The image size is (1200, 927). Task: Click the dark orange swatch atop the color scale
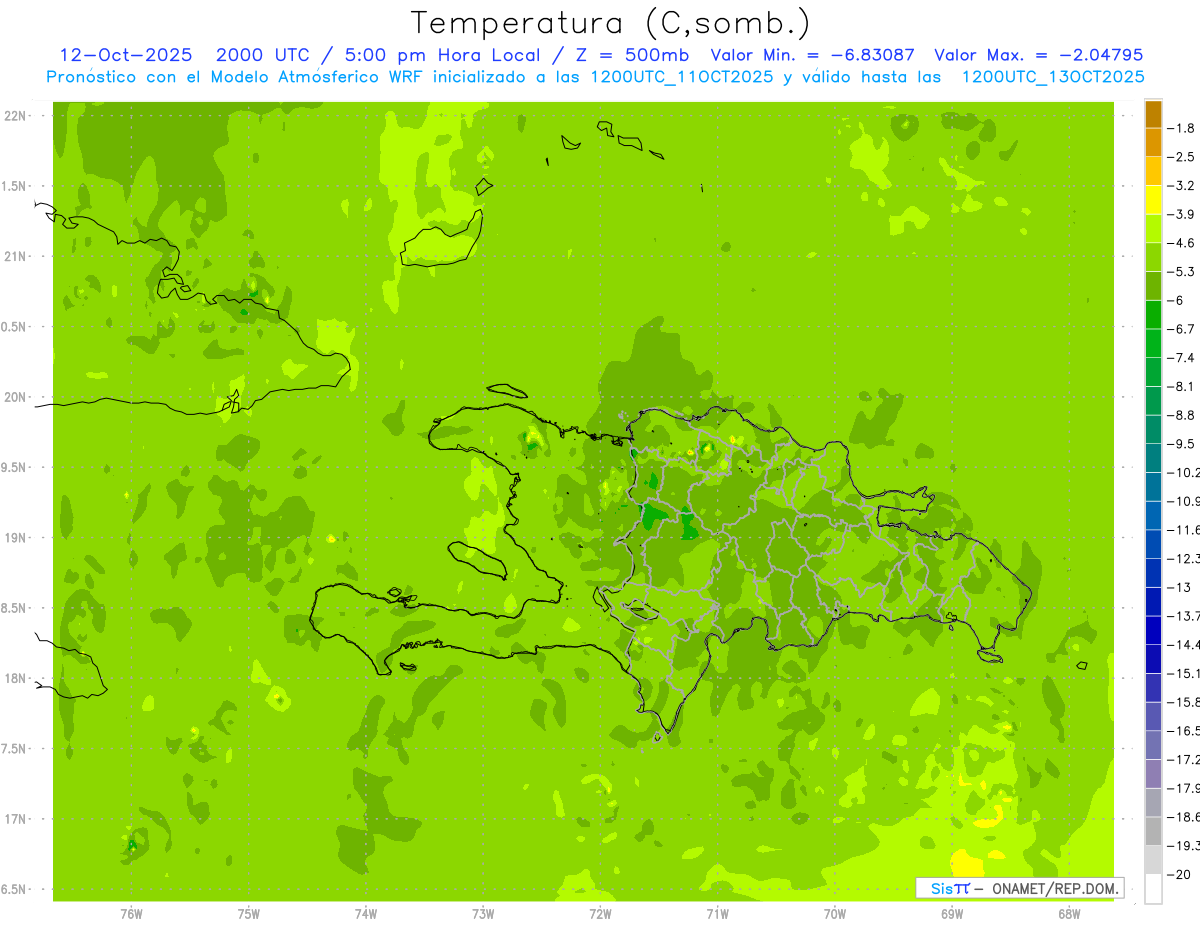(x=1153, y=114)
